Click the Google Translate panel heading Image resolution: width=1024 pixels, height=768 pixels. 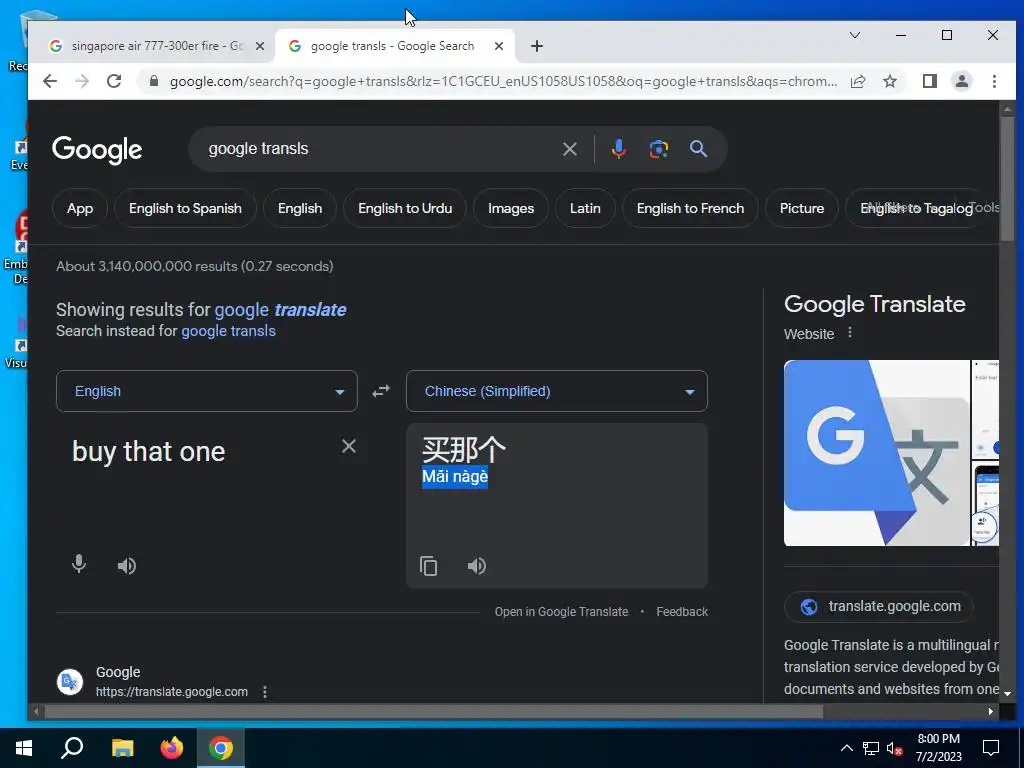[x=874, y=304]
